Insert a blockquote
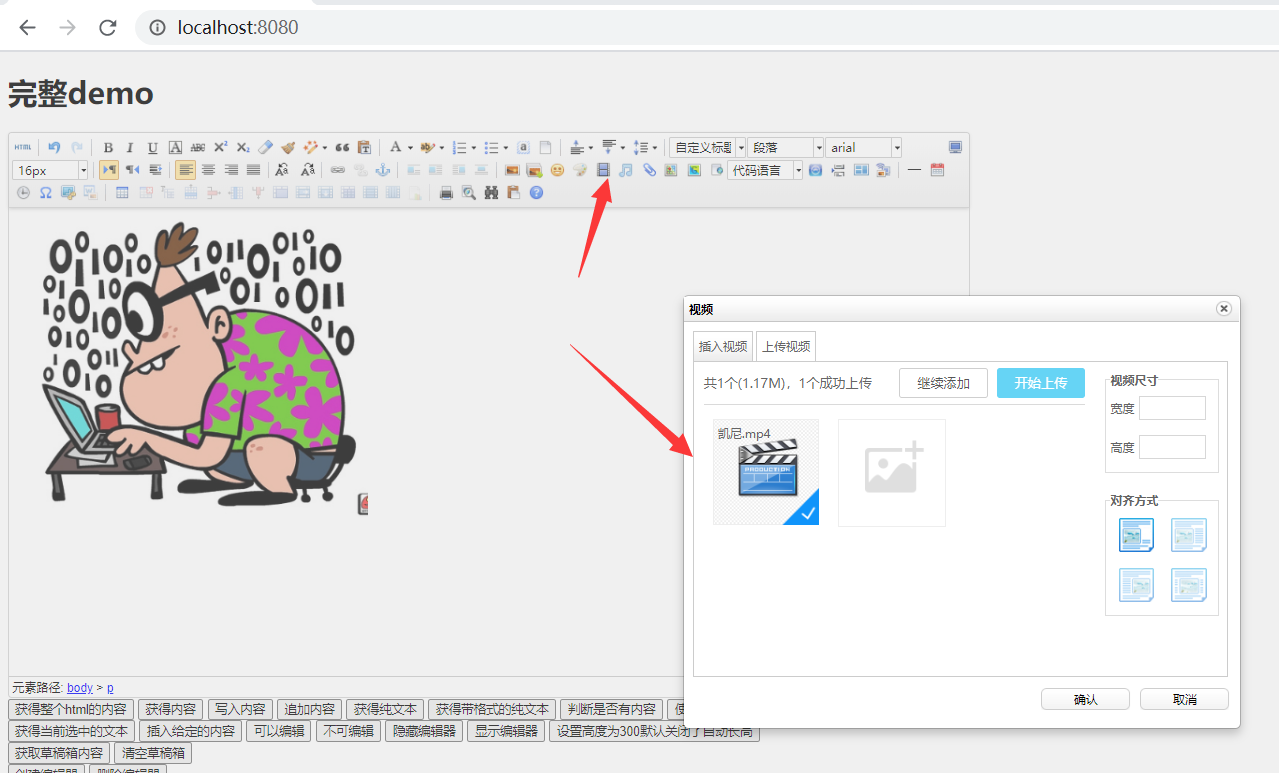This screenshot has height=773, width=1279. 342,147
